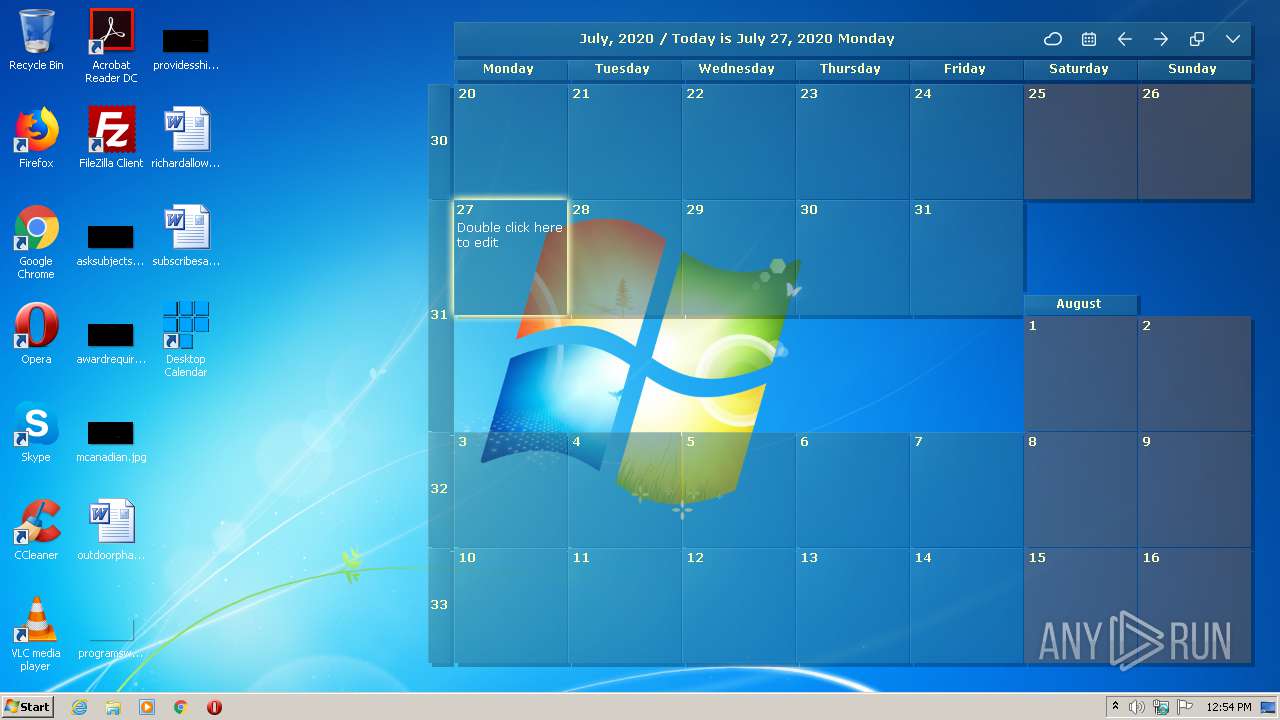
Task: Select the July 29 calendar cell
Action: click(738, 258)
